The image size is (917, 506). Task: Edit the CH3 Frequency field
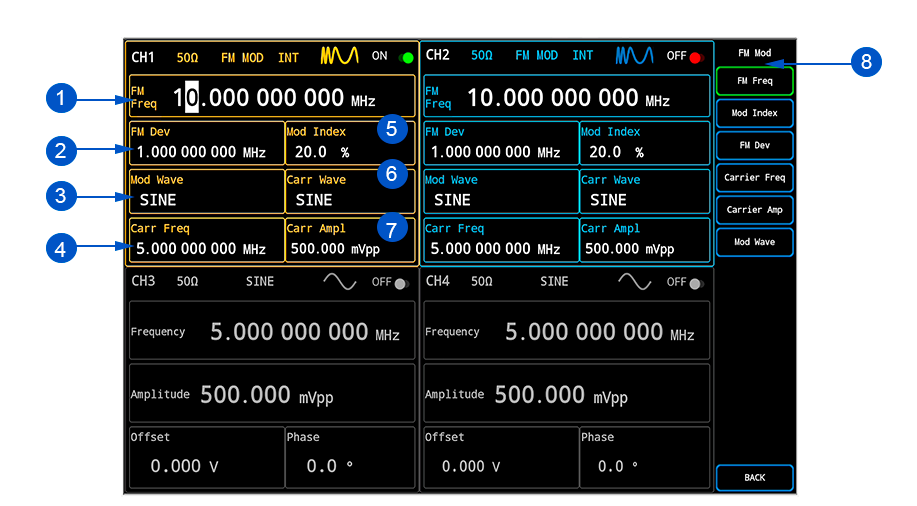tap(272, 331)
